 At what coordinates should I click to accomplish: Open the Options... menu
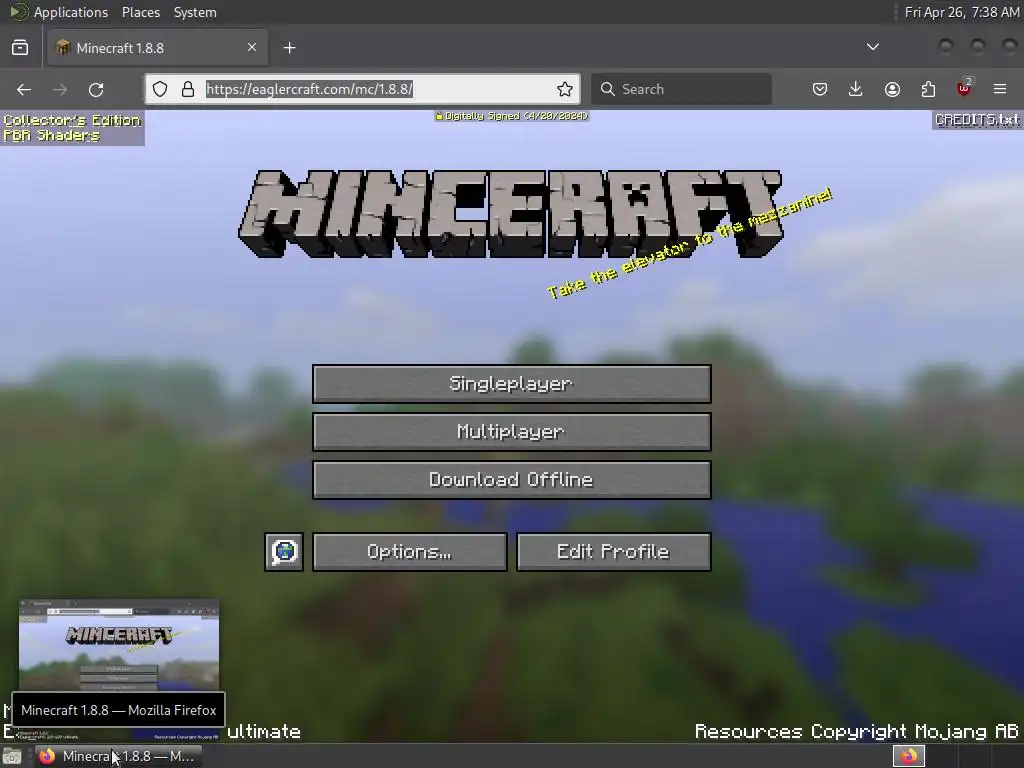(409, 552)
